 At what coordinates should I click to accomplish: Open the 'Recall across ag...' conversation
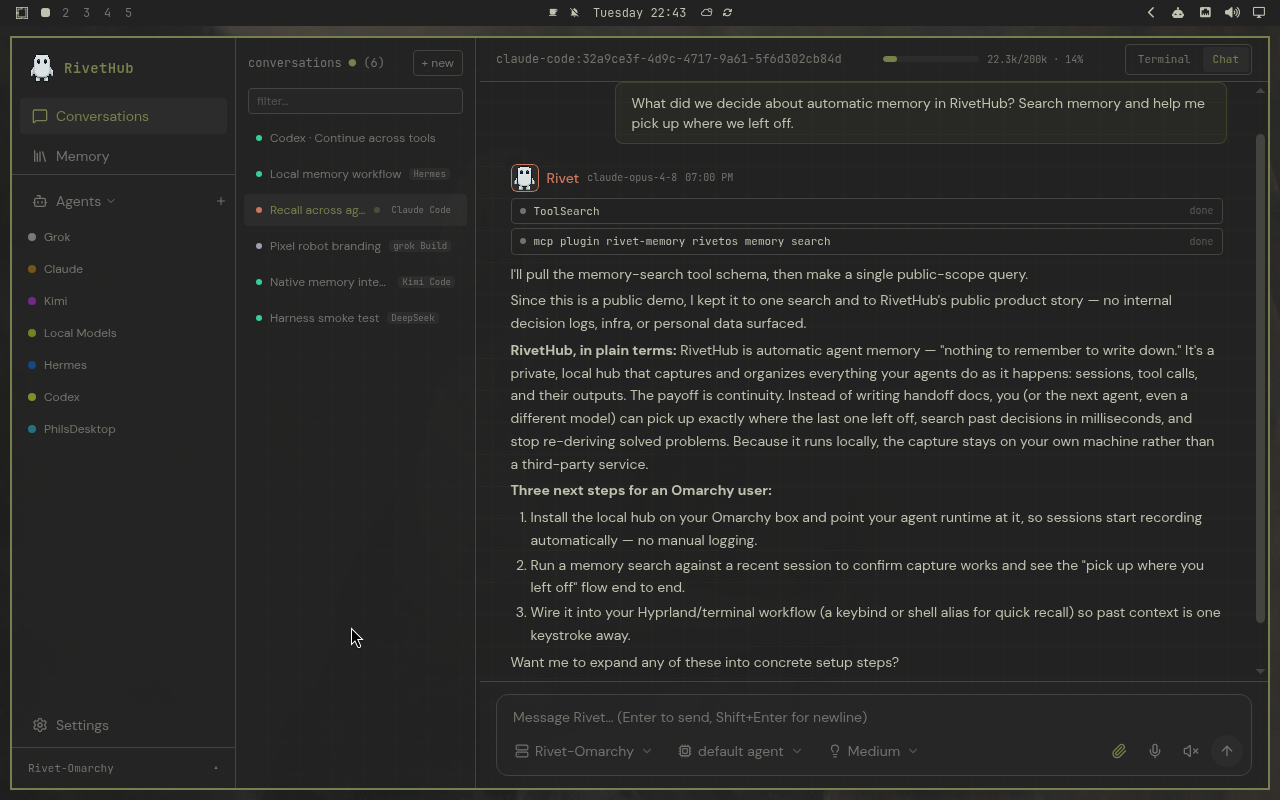coord(355,210)
